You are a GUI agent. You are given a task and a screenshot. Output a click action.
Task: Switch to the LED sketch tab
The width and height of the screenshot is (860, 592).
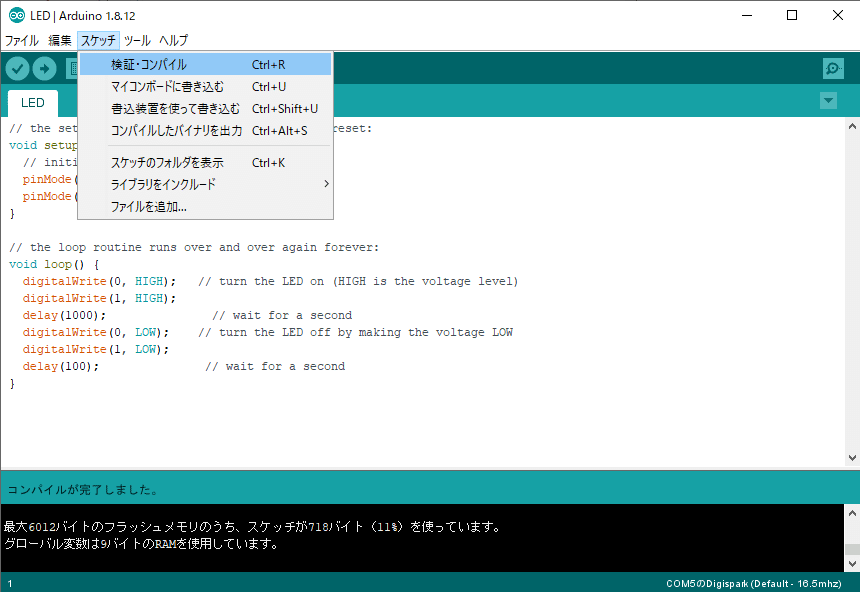coord(33,103)
